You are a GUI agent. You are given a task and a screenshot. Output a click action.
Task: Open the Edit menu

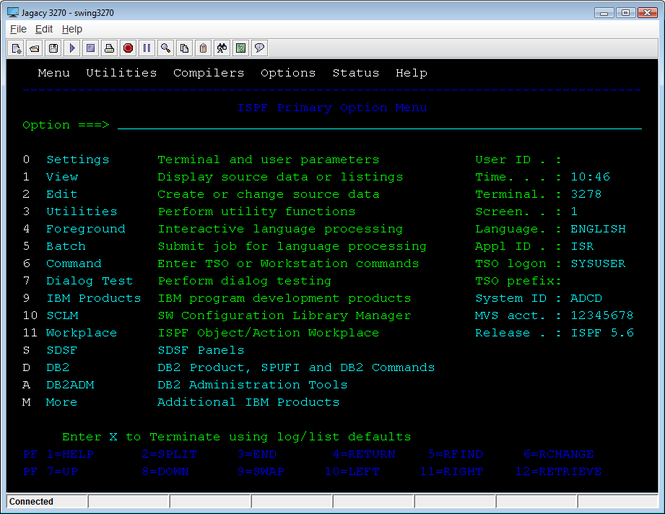pos(44,29)
